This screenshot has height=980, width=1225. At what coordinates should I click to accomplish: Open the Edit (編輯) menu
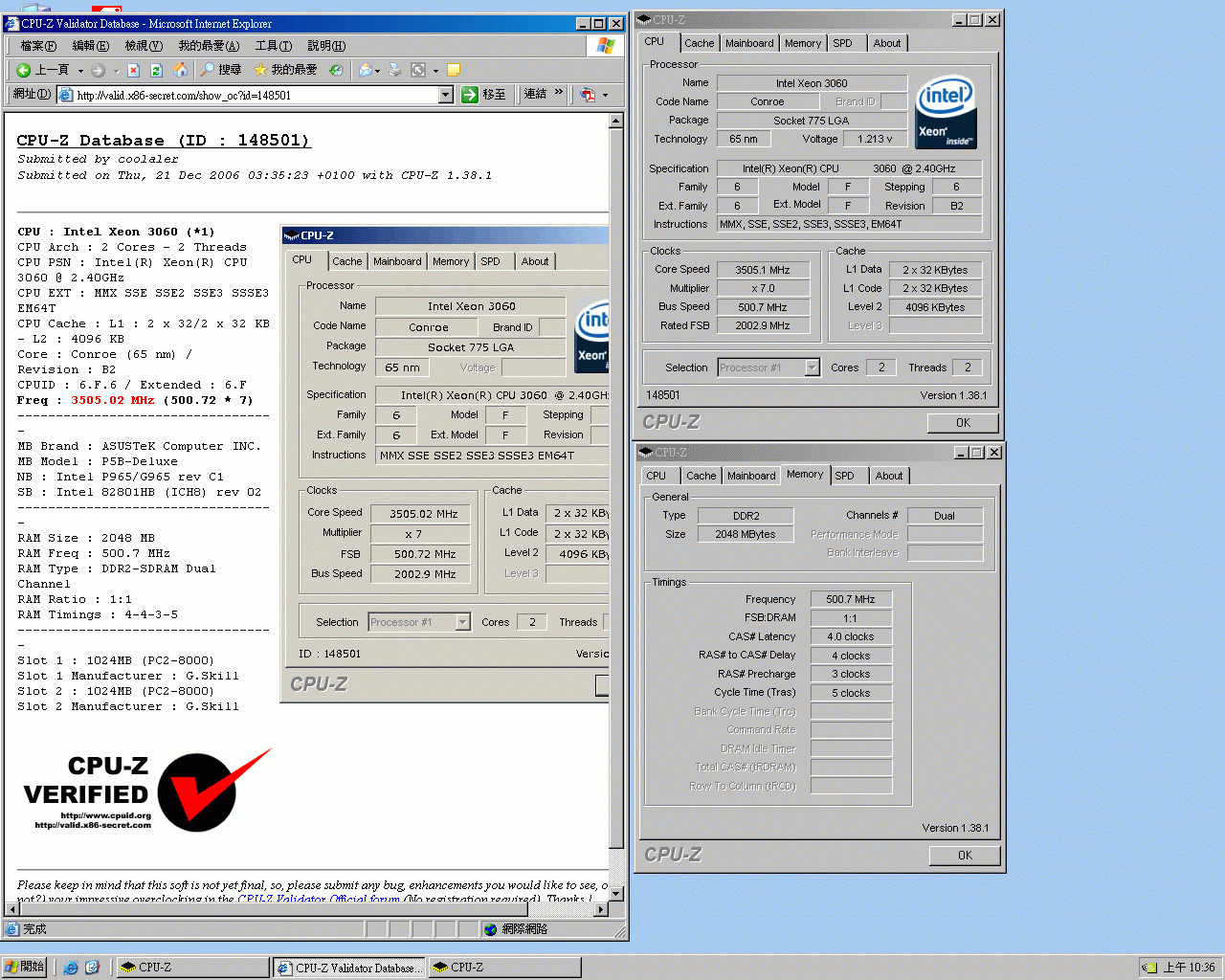tap(91, 45)
